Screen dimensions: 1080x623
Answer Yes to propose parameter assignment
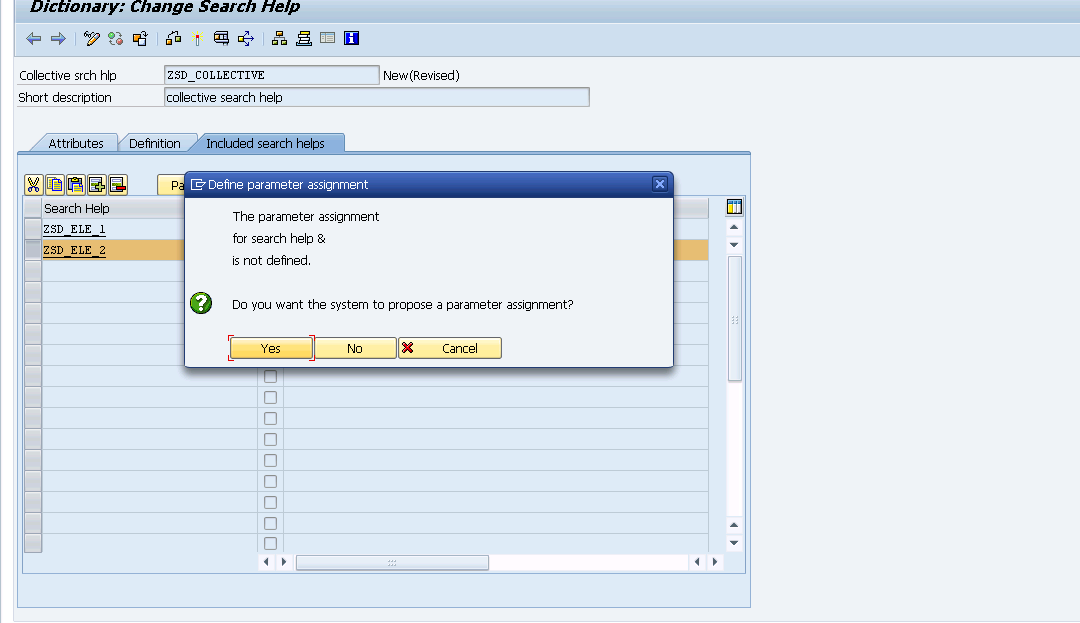point(270,348)
